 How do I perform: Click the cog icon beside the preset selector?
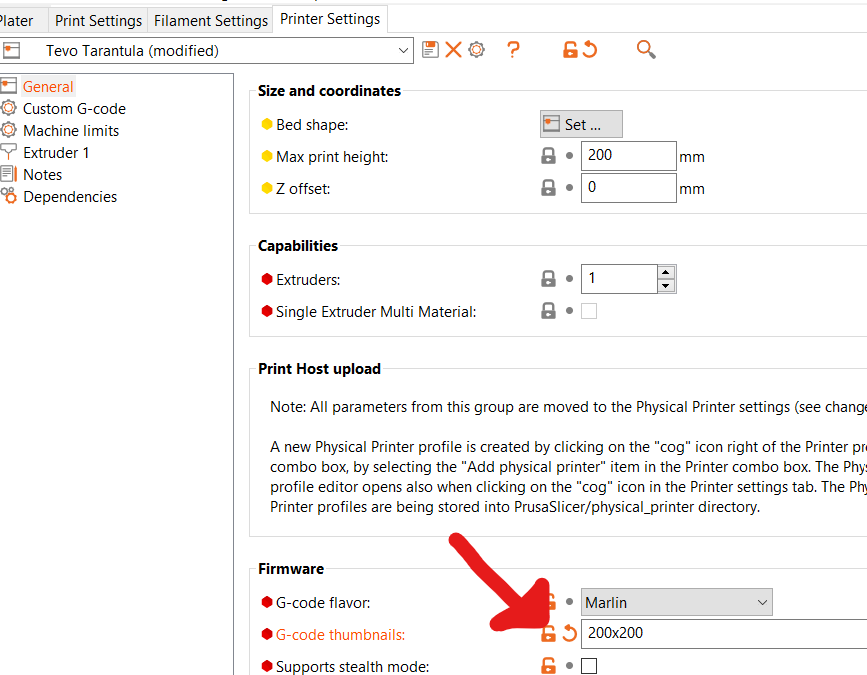pyautogui.click(x=477, y=50)
